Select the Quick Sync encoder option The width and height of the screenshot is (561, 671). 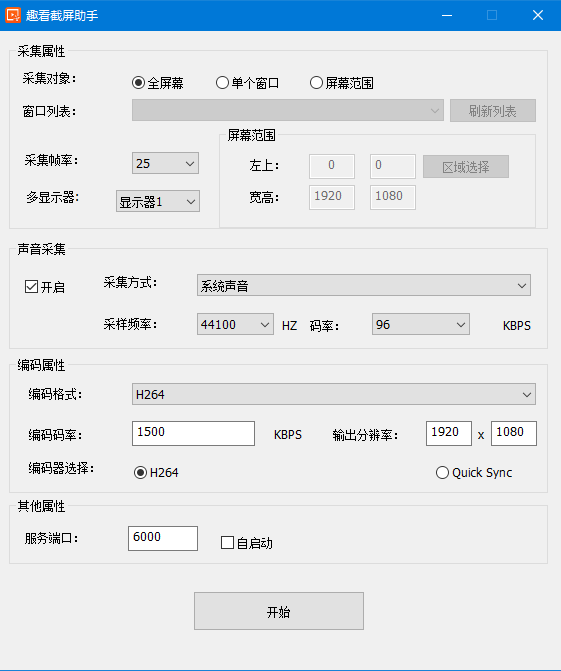pos(474,472)
